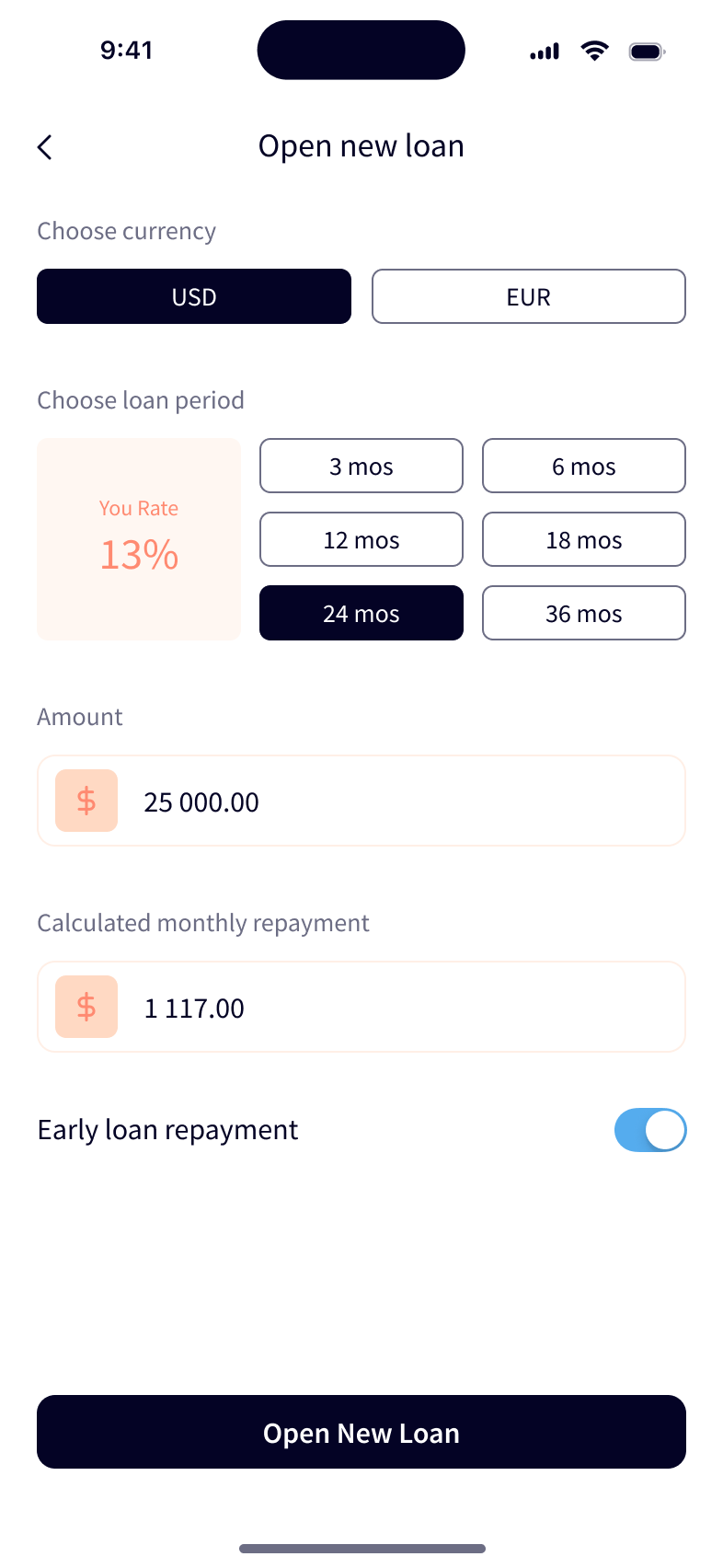Tap the battery status icon
723x1568 pixels.
tap(647, 52)
